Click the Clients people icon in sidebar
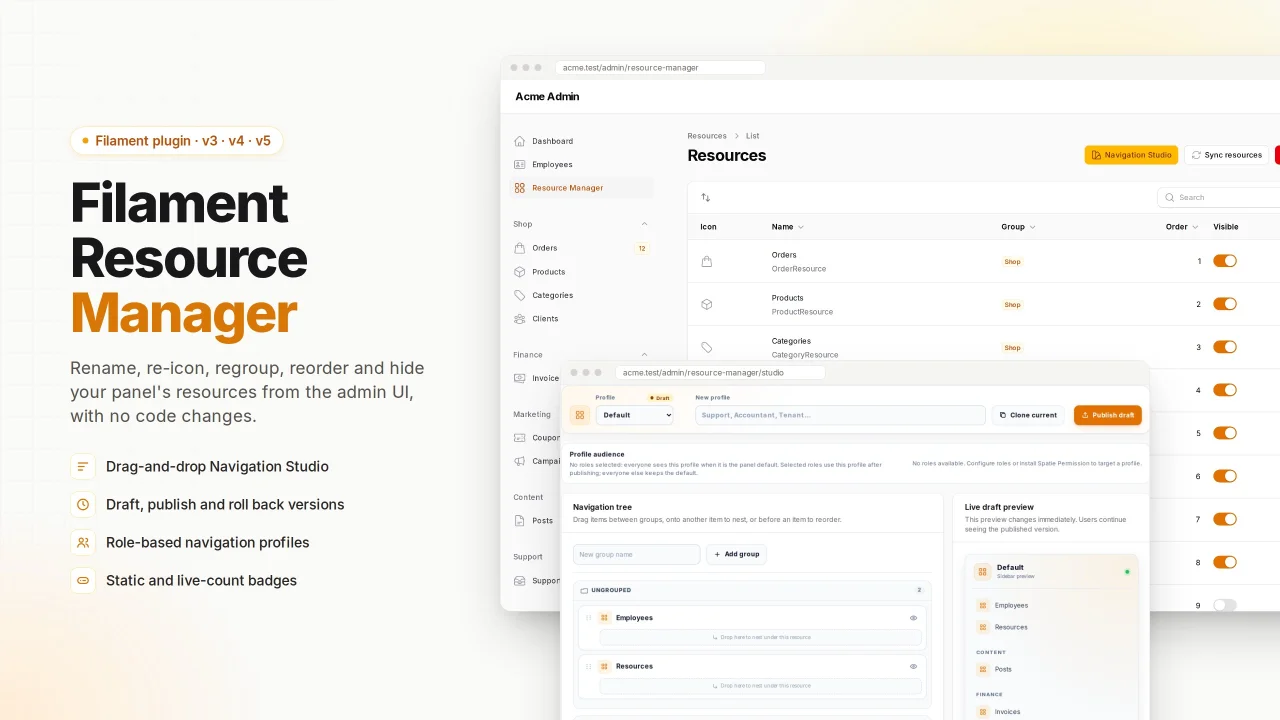The image size is (1280, 720). point(519,319)
